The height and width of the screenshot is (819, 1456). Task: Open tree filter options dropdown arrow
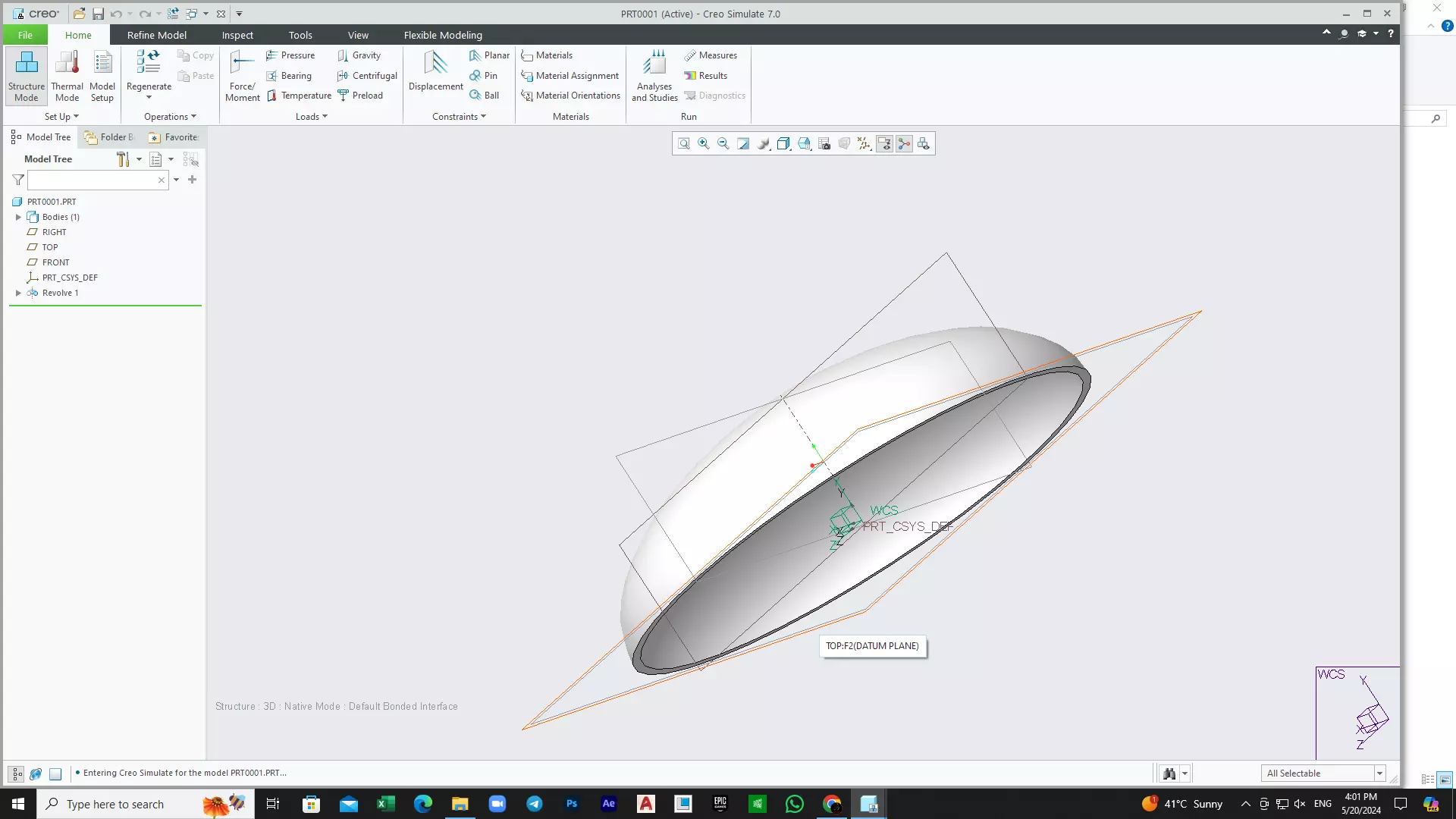pos(176,180)
